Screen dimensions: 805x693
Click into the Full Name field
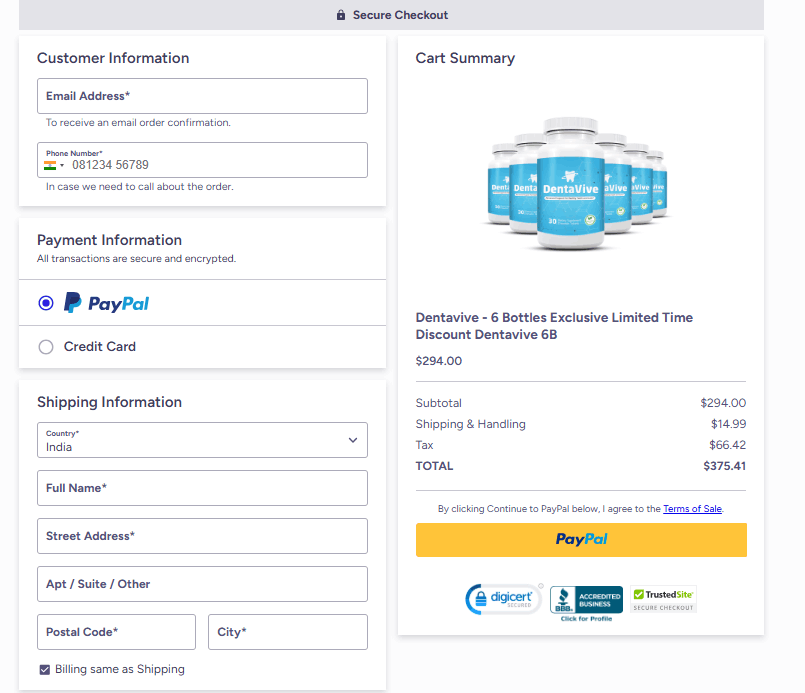click(202, 488)
